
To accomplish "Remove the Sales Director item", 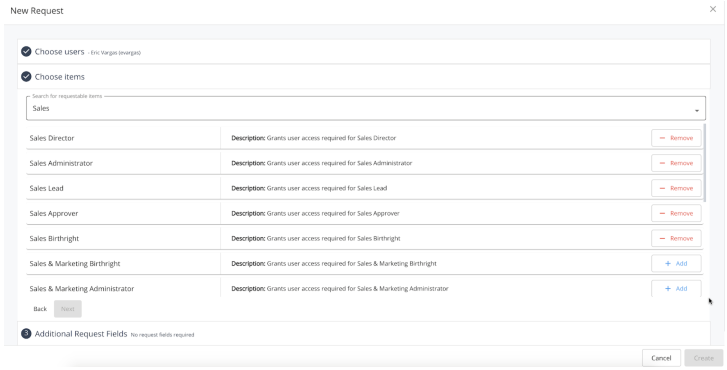I will point(676,138).
